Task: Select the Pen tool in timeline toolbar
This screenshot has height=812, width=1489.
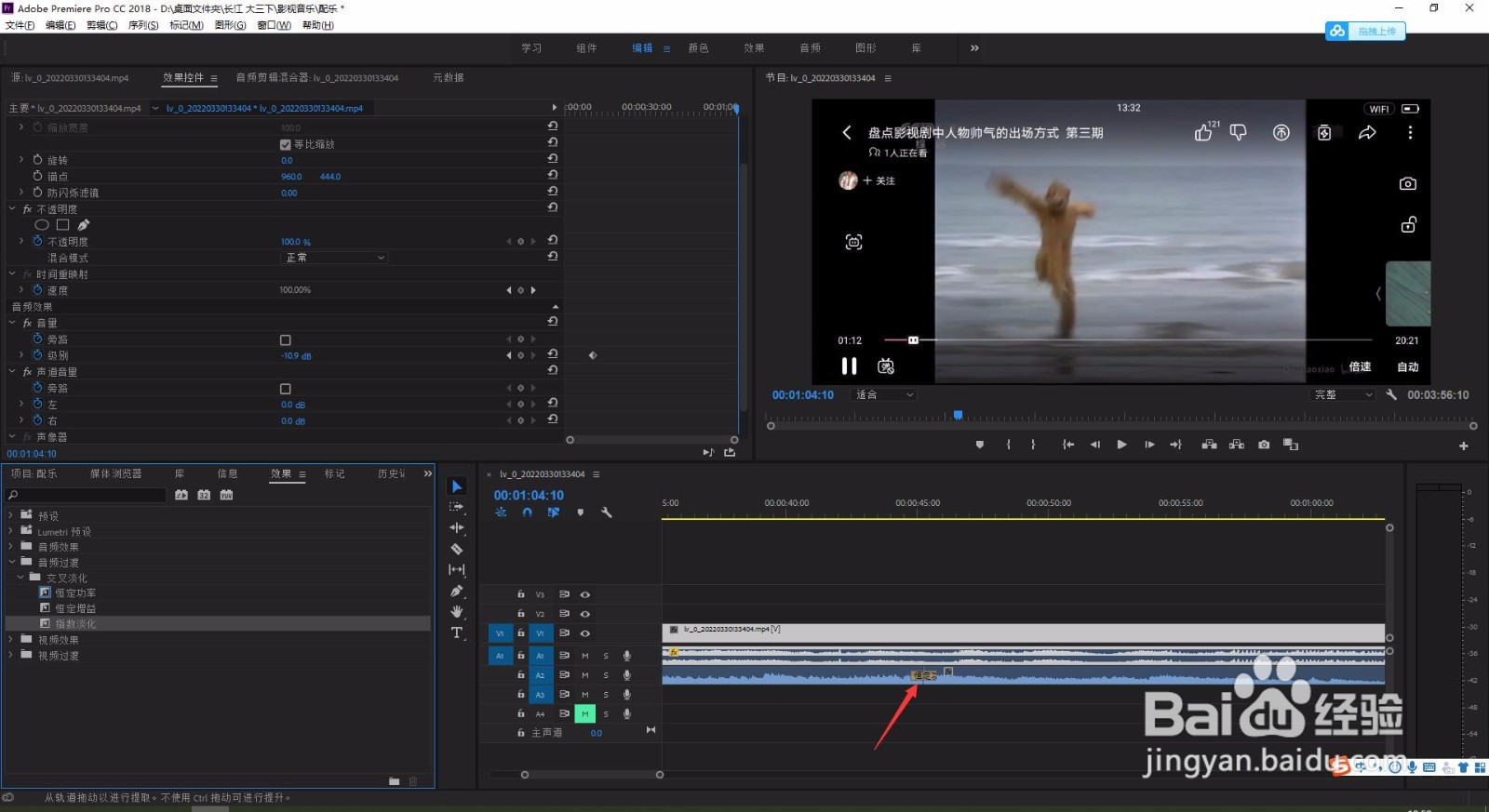Action: [456, 591]
